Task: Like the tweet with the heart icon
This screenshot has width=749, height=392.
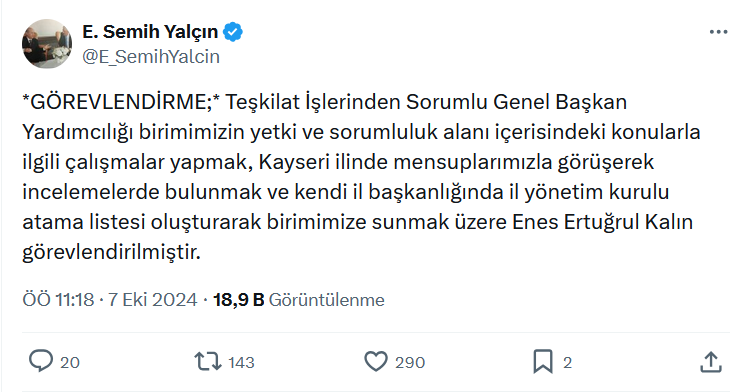Action: pyautogui.click(x=376, y=362)
